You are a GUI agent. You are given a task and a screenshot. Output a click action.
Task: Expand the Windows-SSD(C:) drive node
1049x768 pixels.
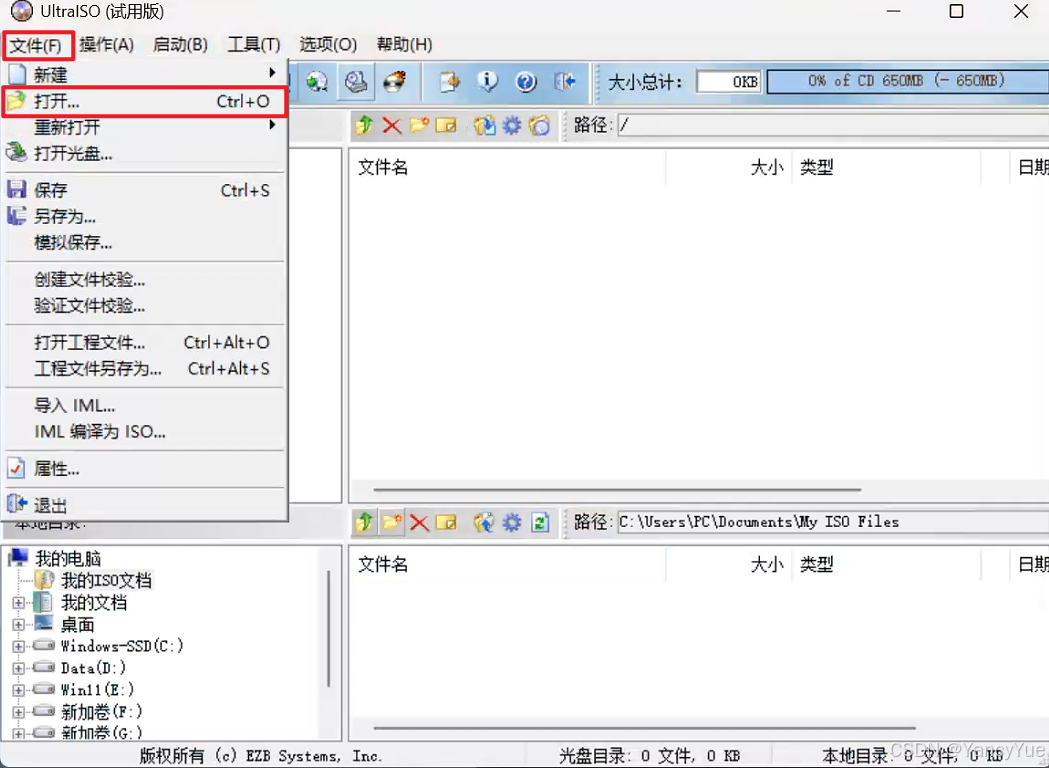pyautogui.click(x=19, y=646)
